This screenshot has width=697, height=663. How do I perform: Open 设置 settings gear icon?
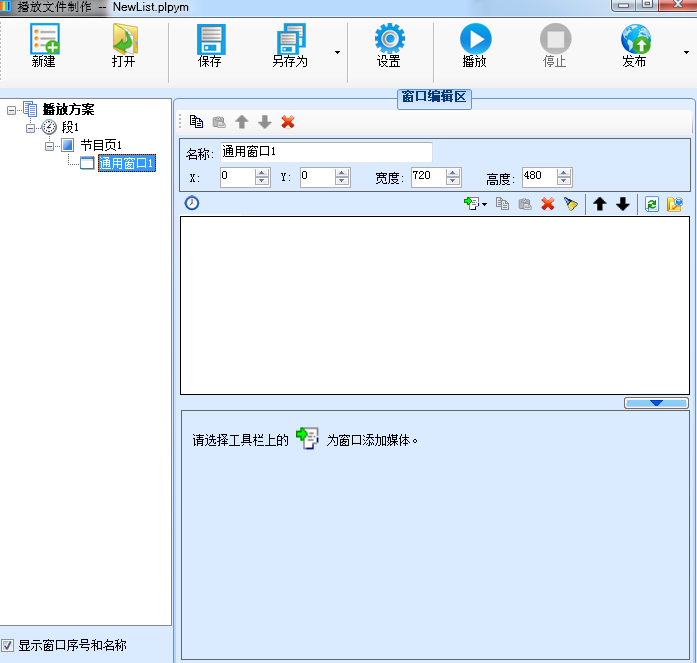pyautogui.click(x=389, y=45)
